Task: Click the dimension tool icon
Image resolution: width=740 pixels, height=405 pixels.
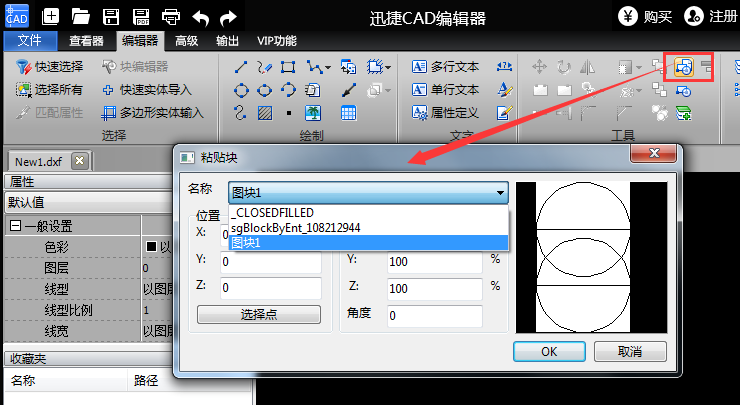Action: (x=505, y=67)
